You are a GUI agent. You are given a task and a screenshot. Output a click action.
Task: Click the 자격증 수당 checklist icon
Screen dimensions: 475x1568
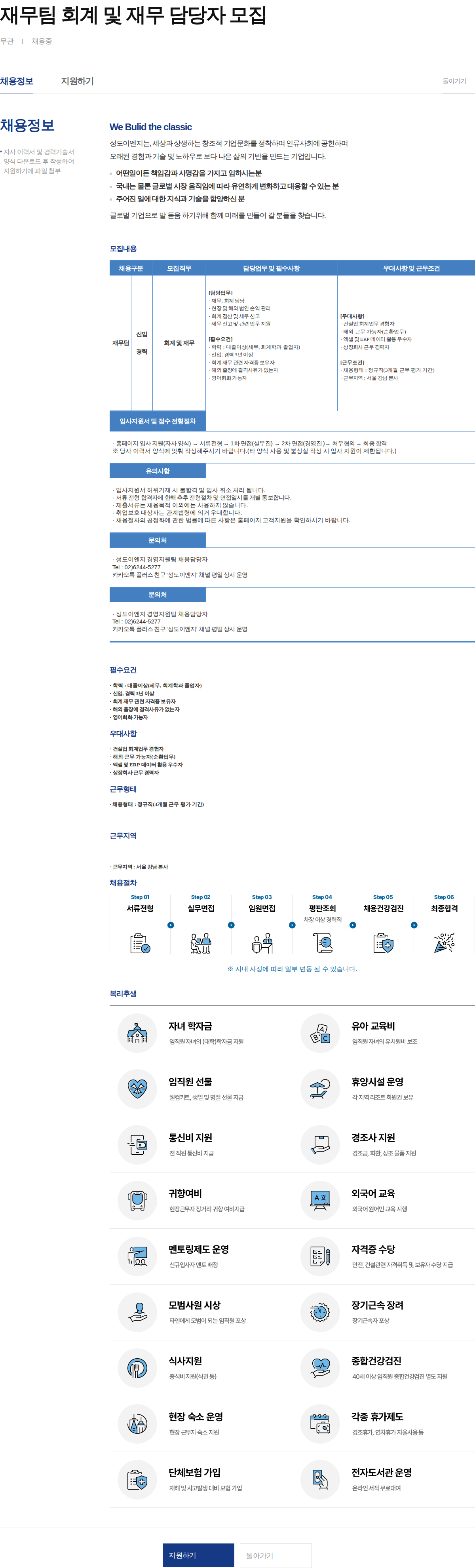(x=320, y=1256)
